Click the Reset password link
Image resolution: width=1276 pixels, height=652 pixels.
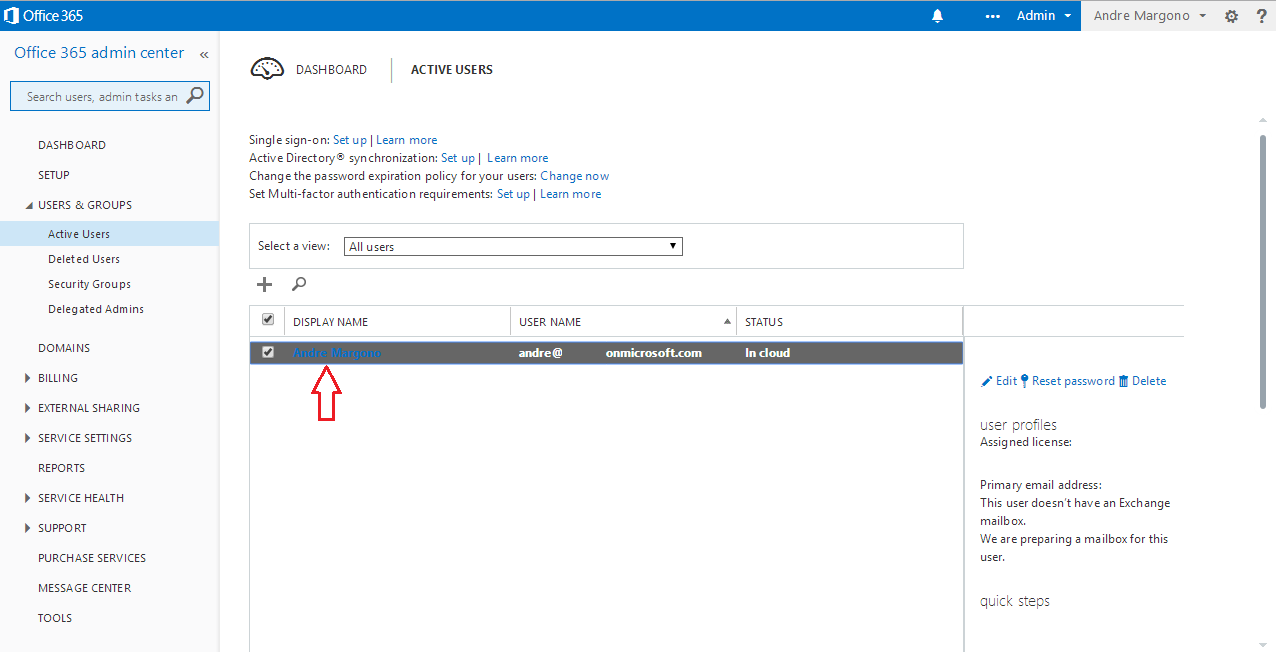point(1072,381)
